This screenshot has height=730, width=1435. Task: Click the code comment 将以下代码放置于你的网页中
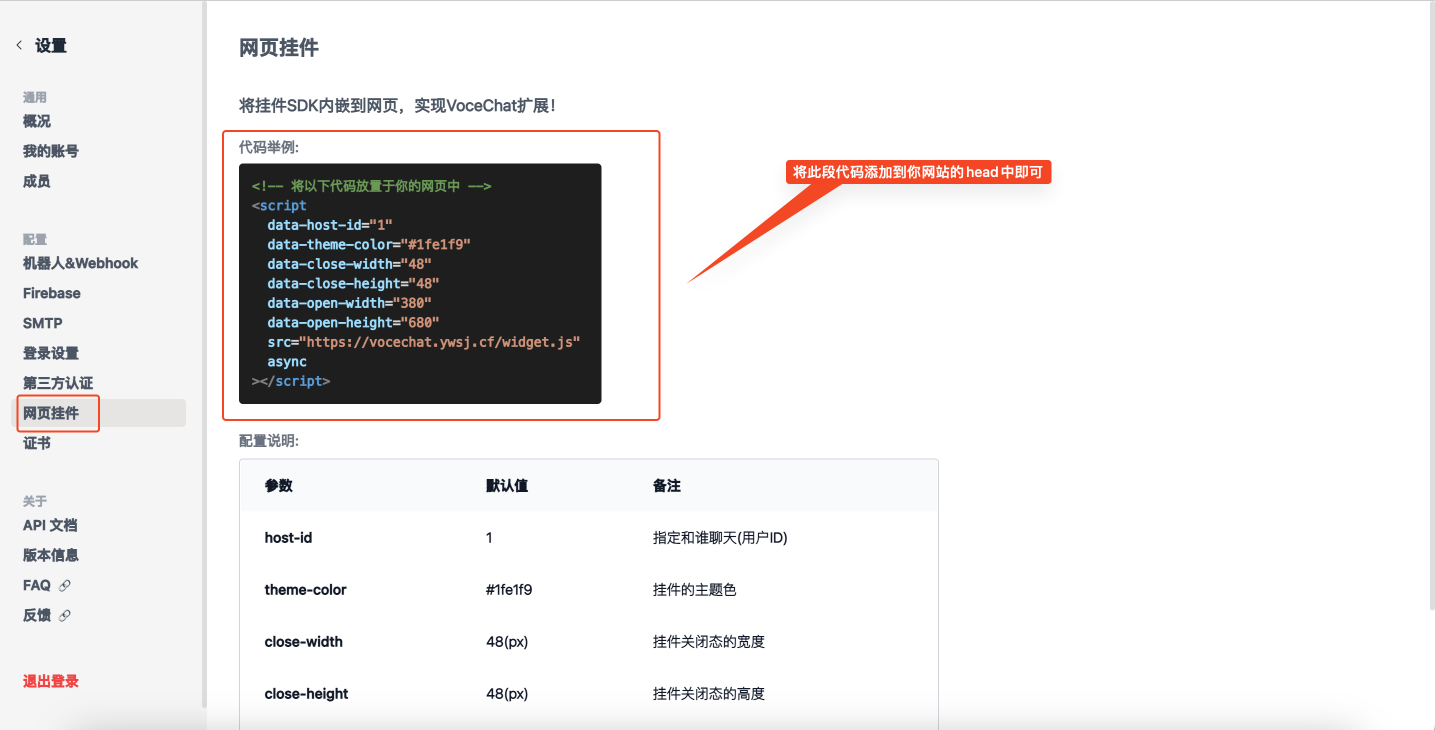click(x=371, y=186)
